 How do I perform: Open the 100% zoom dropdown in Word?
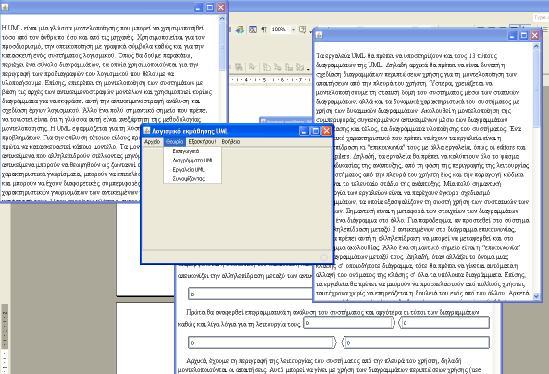(293, 30)
